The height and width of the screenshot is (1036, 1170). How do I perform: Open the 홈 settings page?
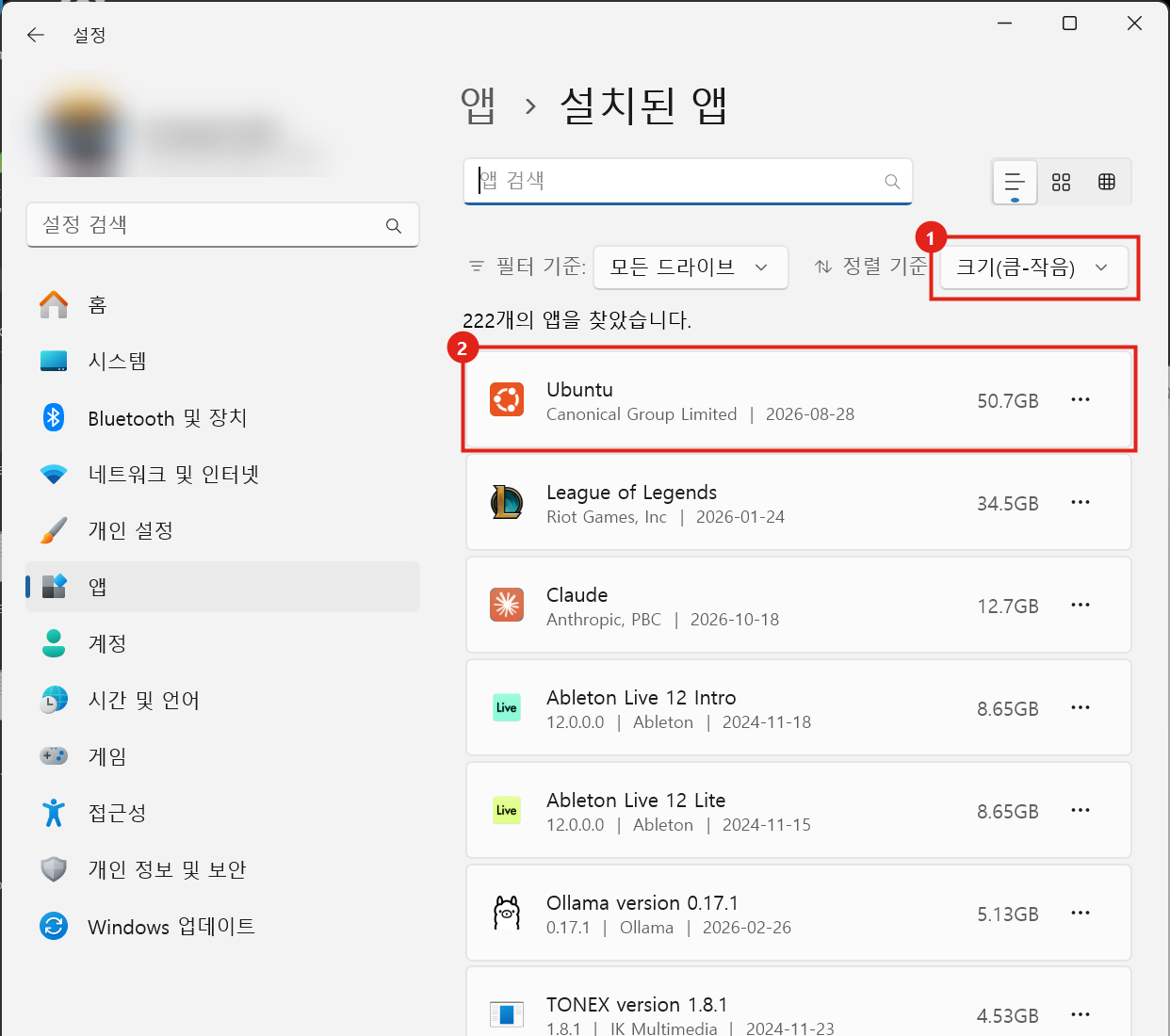click(x=223, y=304)
